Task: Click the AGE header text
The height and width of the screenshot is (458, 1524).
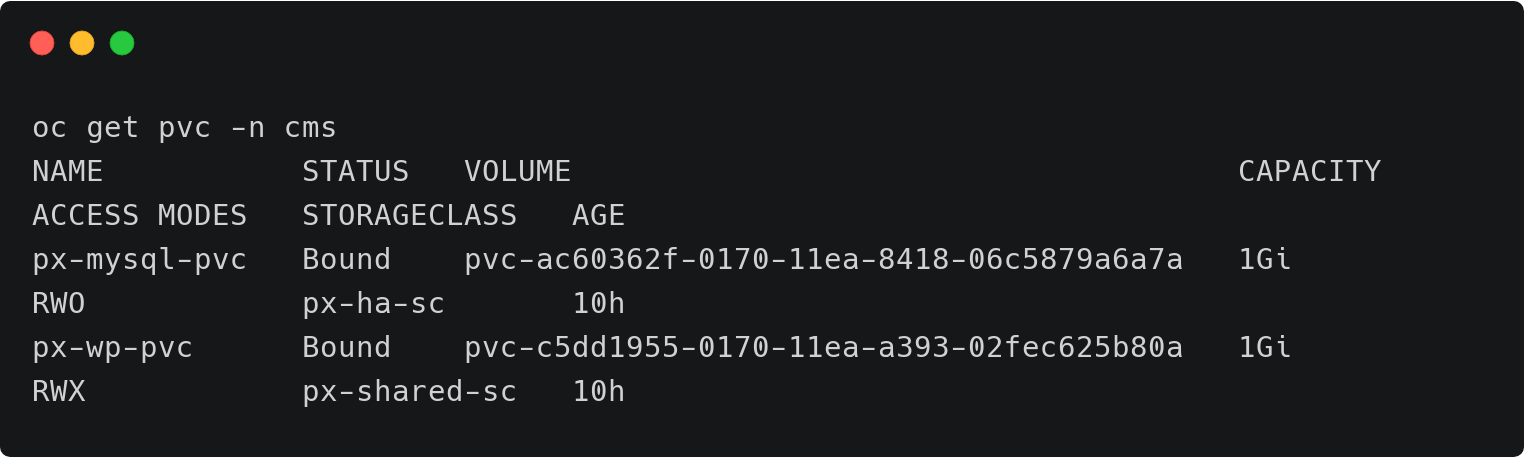Action: tap(598, 216)
